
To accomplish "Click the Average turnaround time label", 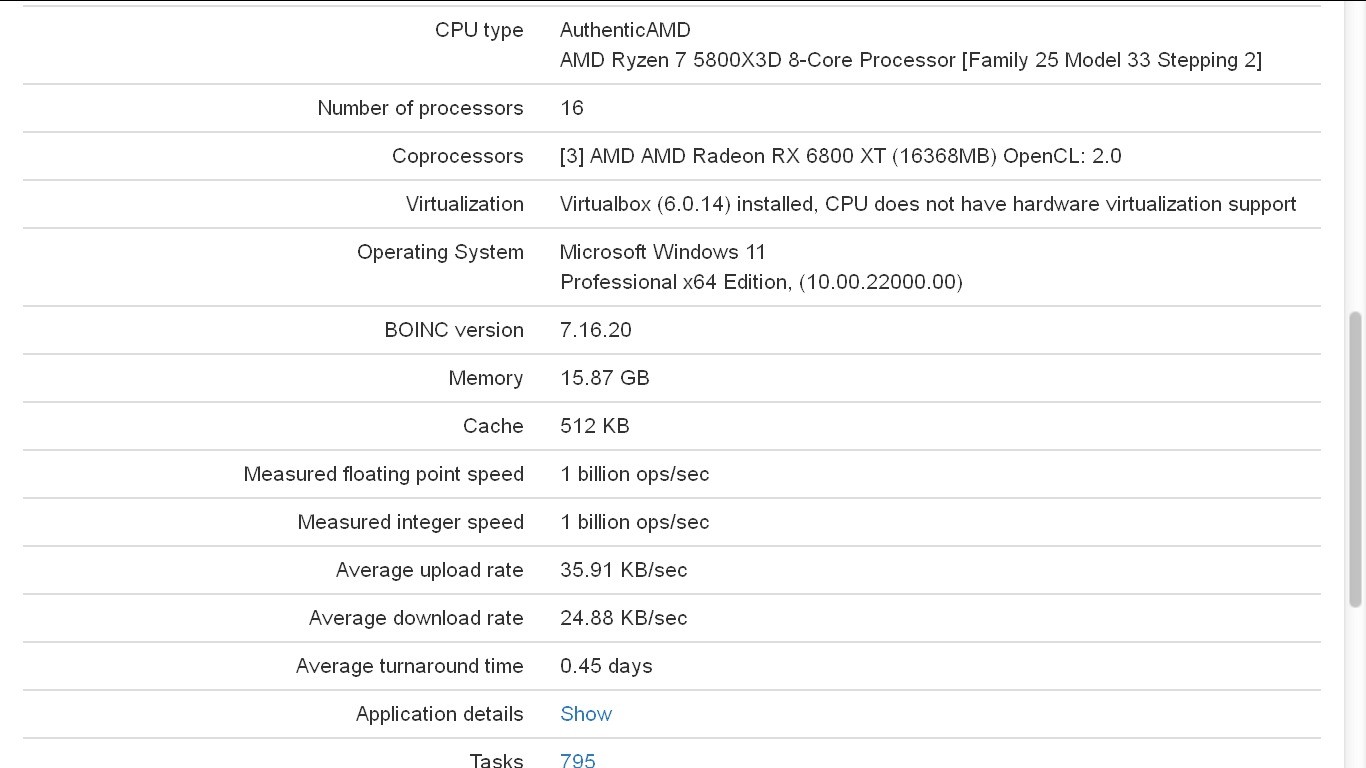I will [409, 666].
